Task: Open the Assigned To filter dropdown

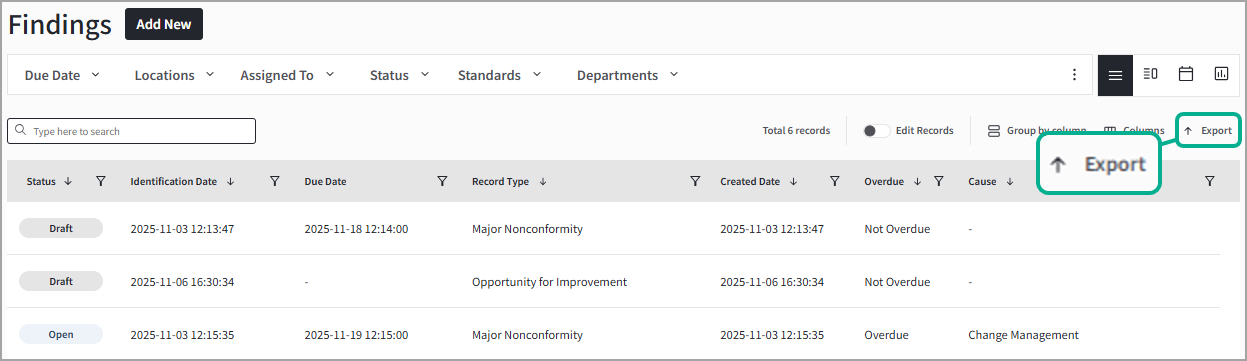Action: click(x=287, y=75)
